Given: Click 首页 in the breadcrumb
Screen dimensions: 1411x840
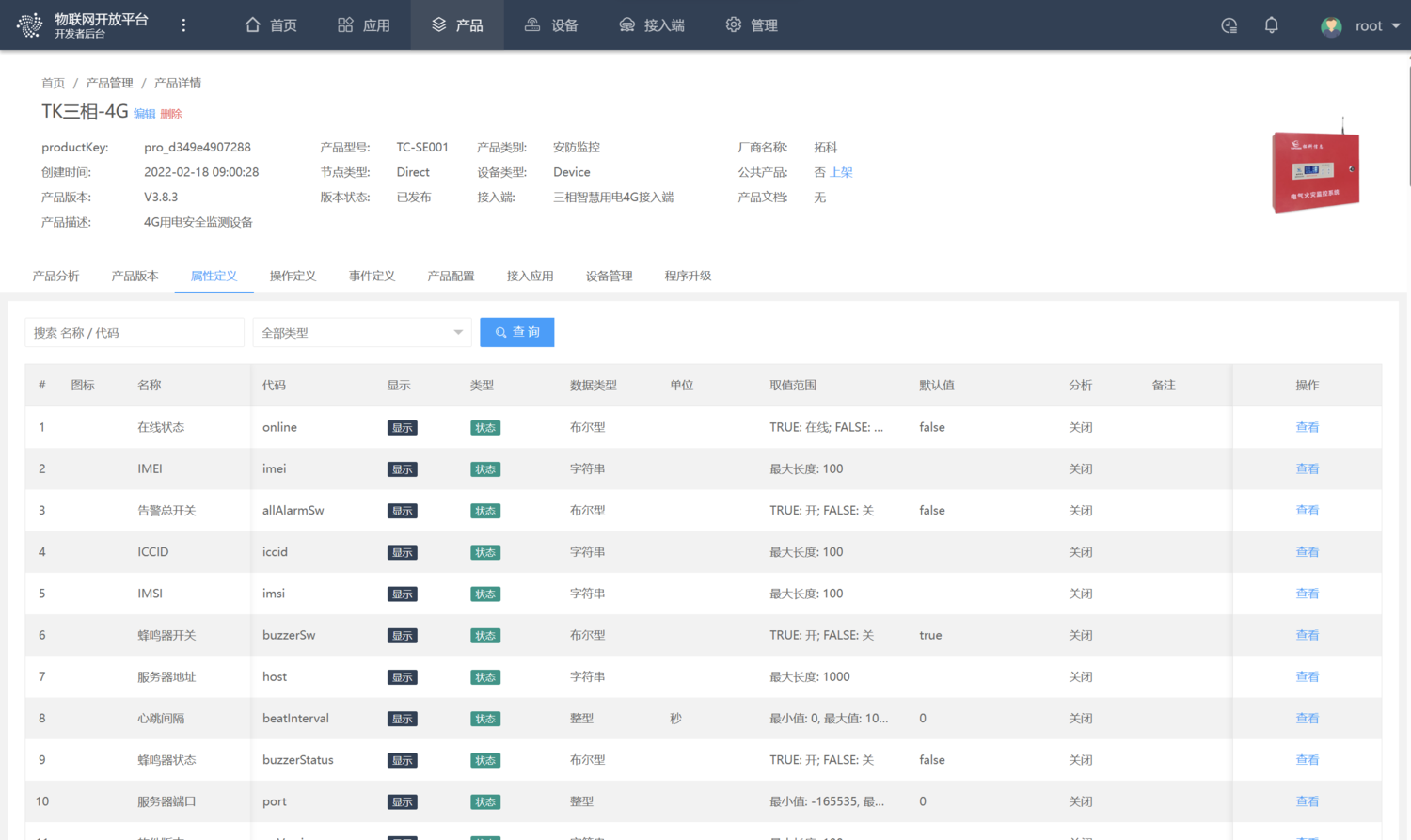Looking at the screenshot, I should [x=53, y=83].
